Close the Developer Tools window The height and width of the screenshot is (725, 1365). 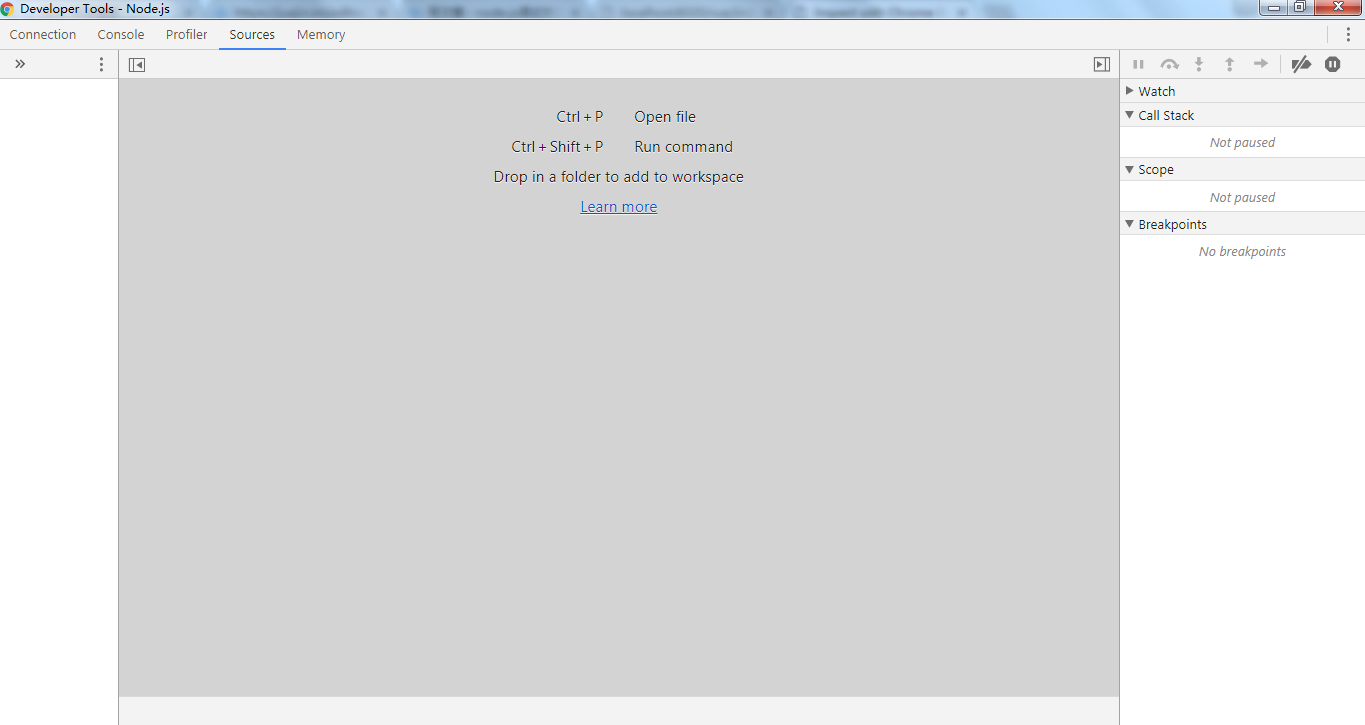click(1337, 8)
